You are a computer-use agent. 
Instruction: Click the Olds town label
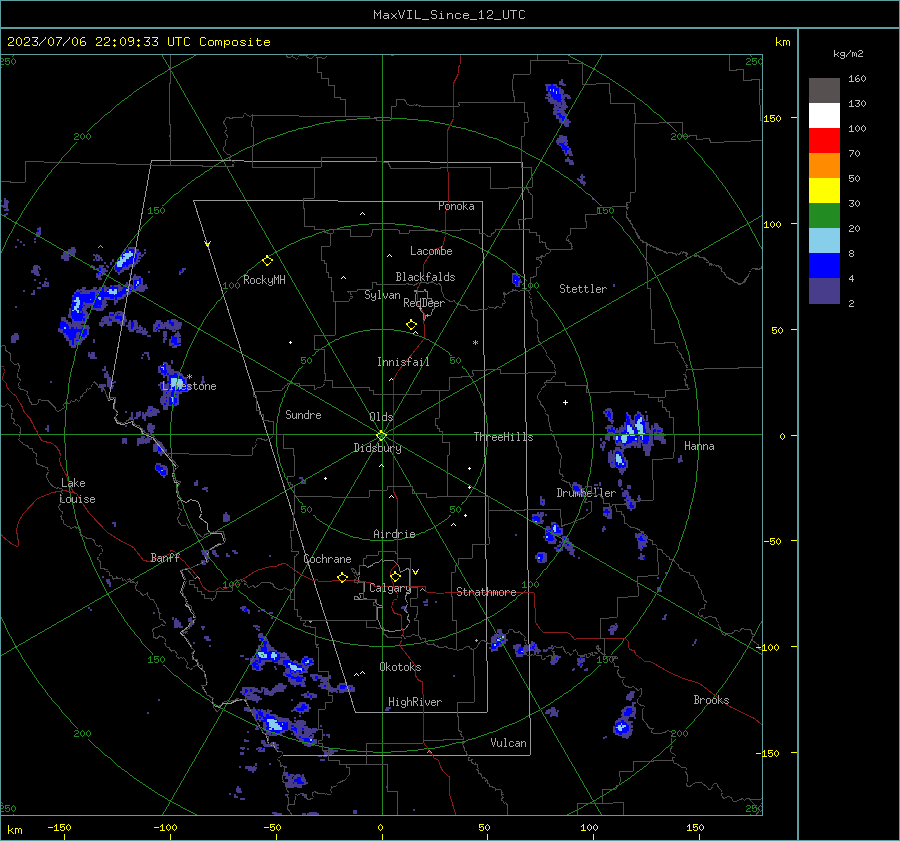[381, 417]
